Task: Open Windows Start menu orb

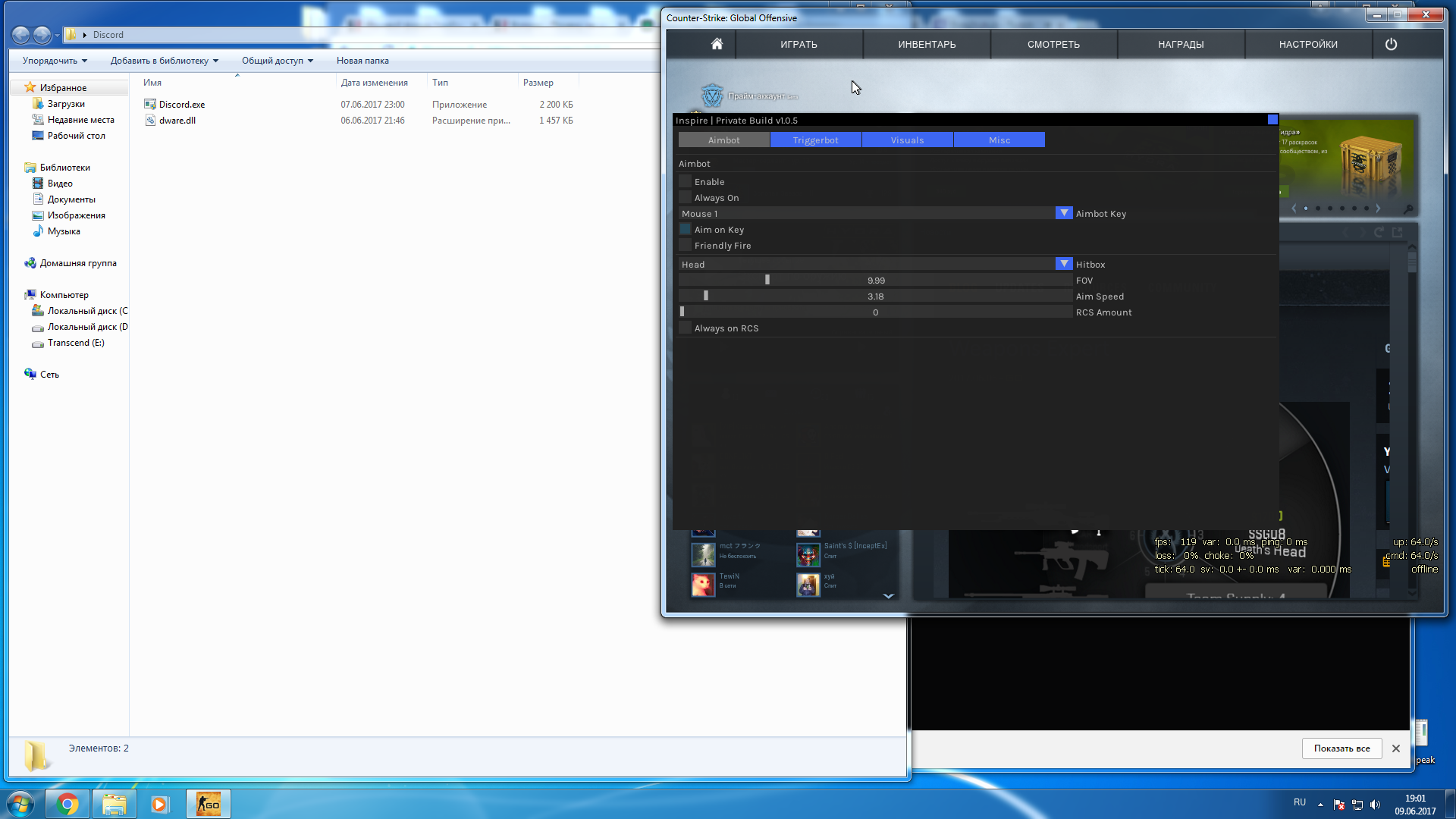Action: [20, 804]
